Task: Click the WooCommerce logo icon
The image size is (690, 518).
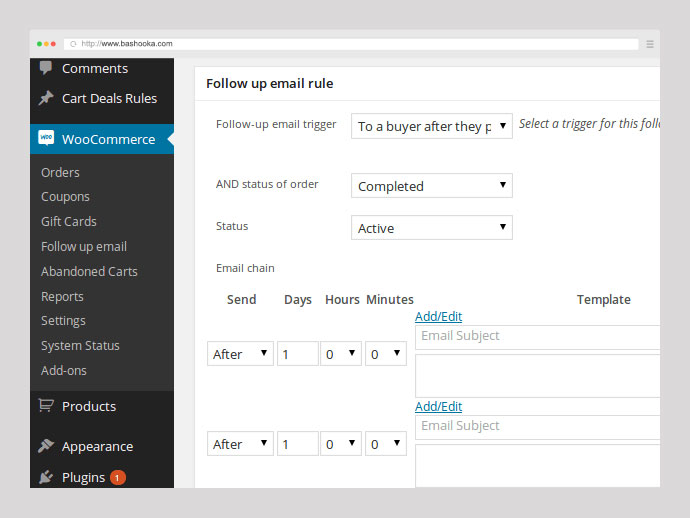Action: [46, 138]
